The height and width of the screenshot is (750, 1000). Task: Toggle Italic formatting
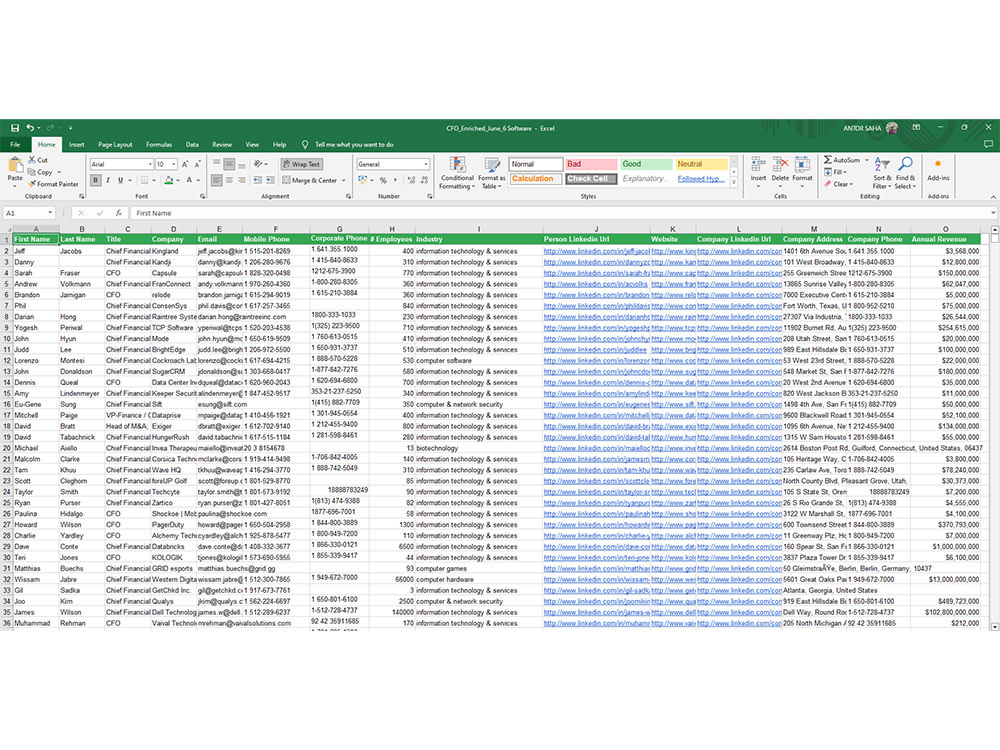point(108,180)
